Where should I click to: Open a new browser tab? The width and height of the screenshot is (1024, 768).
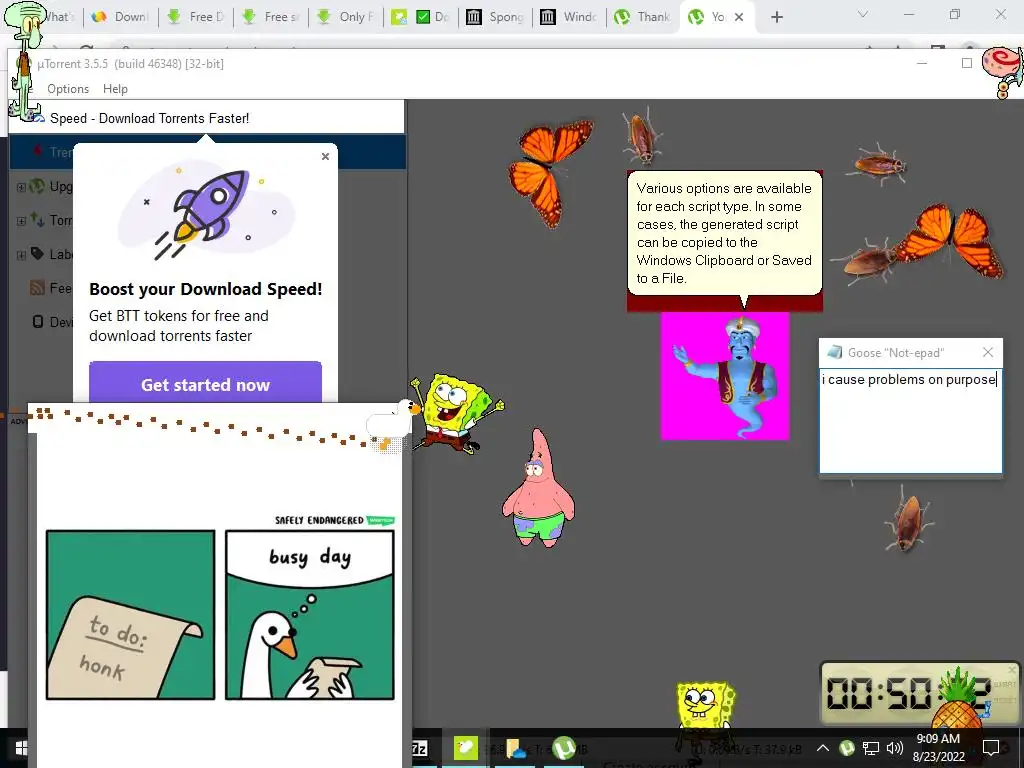coord(776,17)
